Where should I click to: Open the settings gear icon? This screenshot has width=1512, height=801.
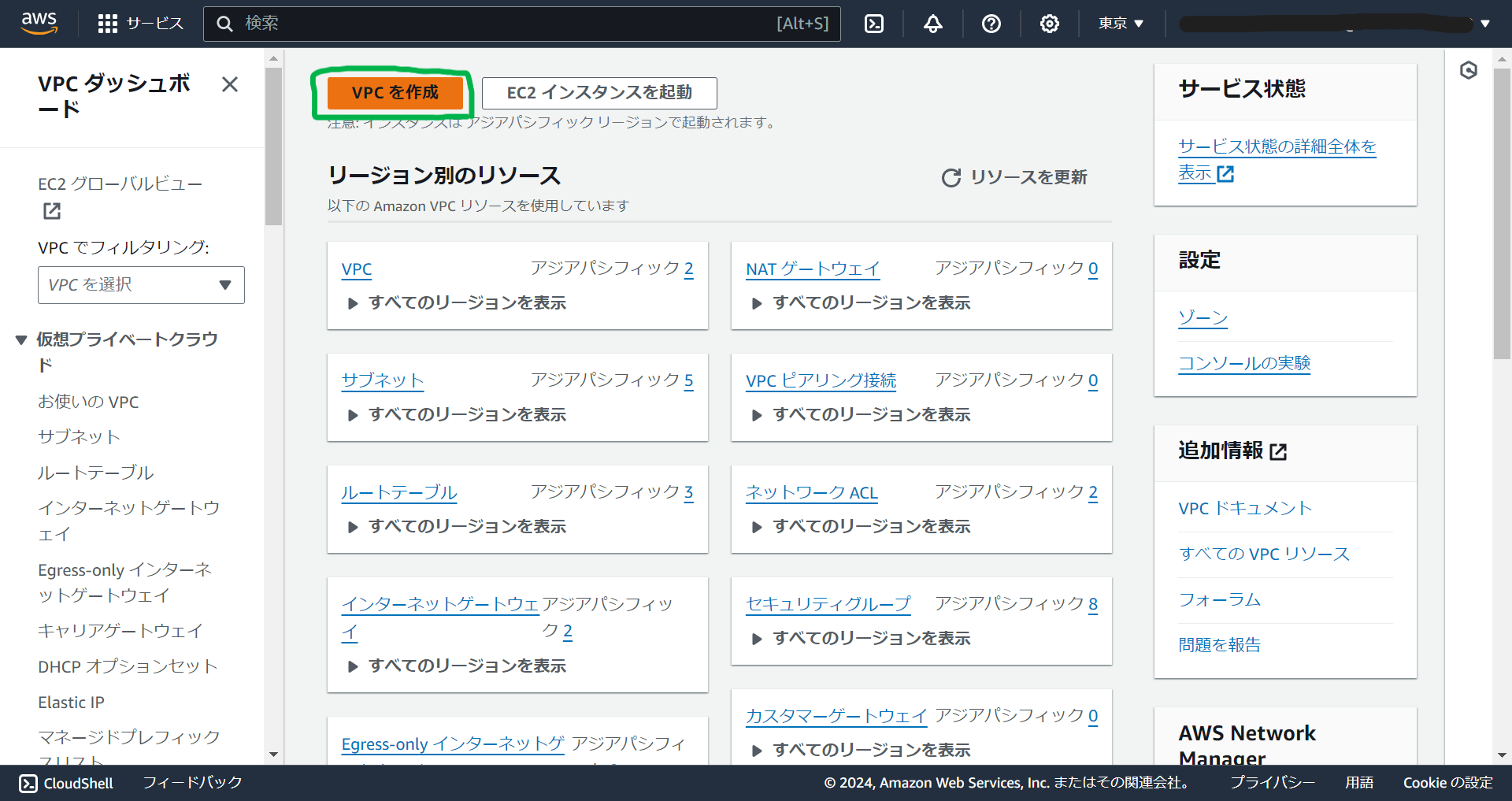[1049, 23]
